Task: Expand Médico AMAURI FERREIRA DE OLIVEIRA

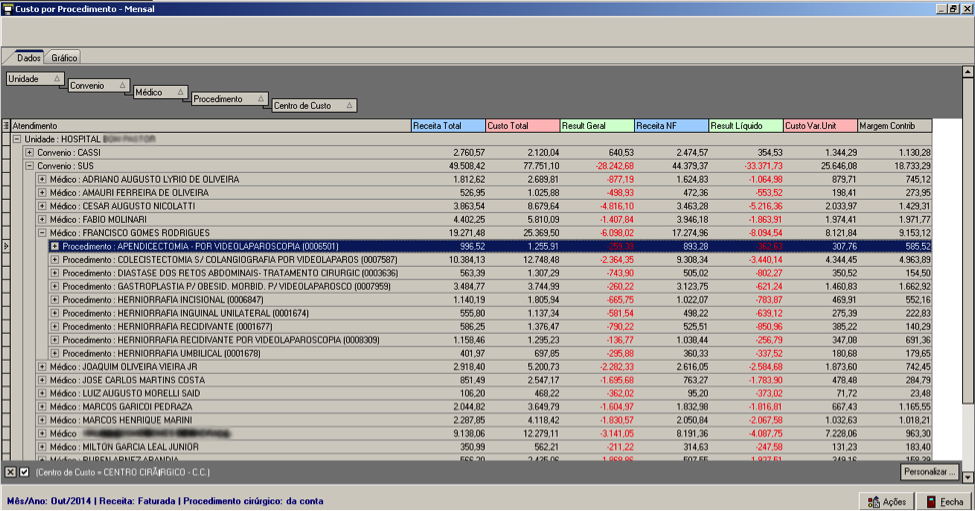Action: tap(42, 193)
